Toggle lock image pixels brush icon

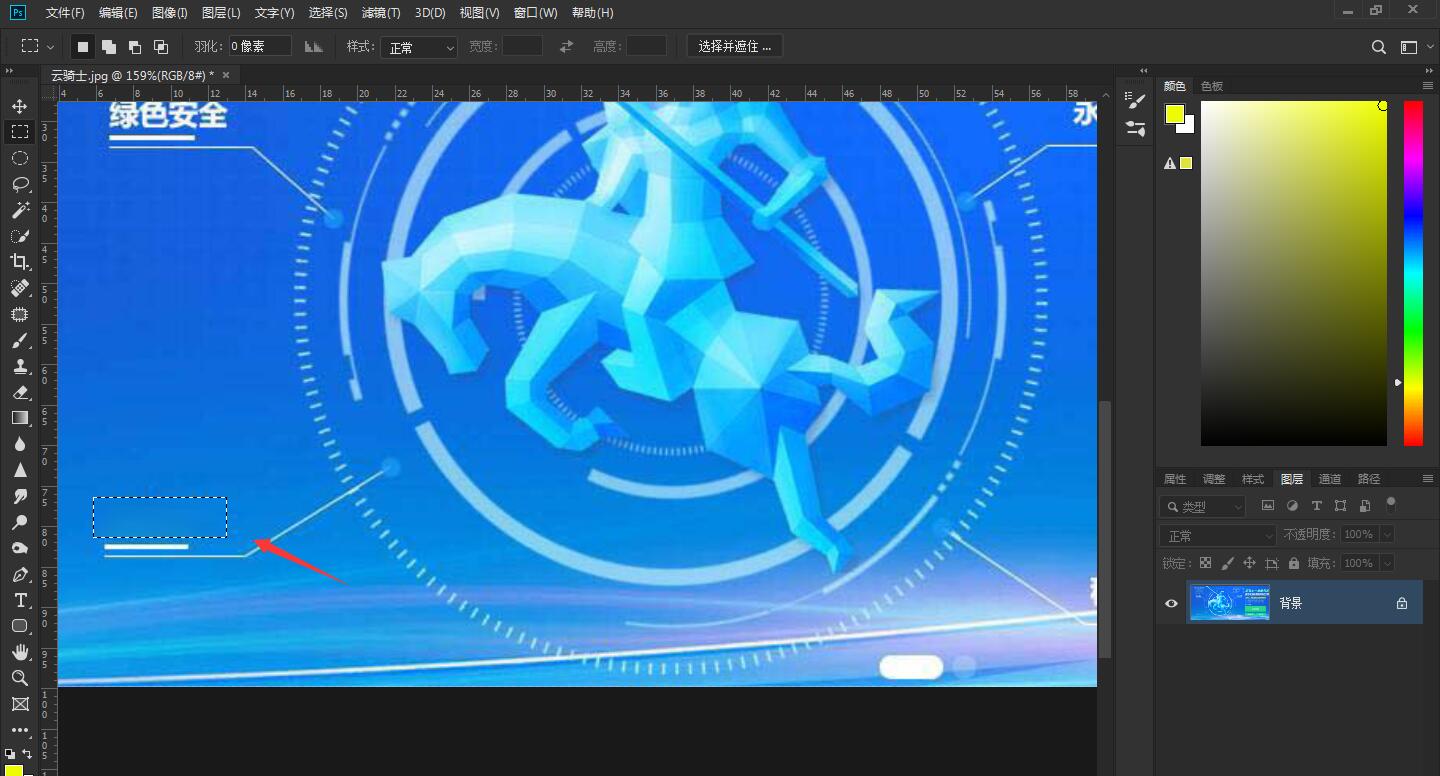point(1228,564)
